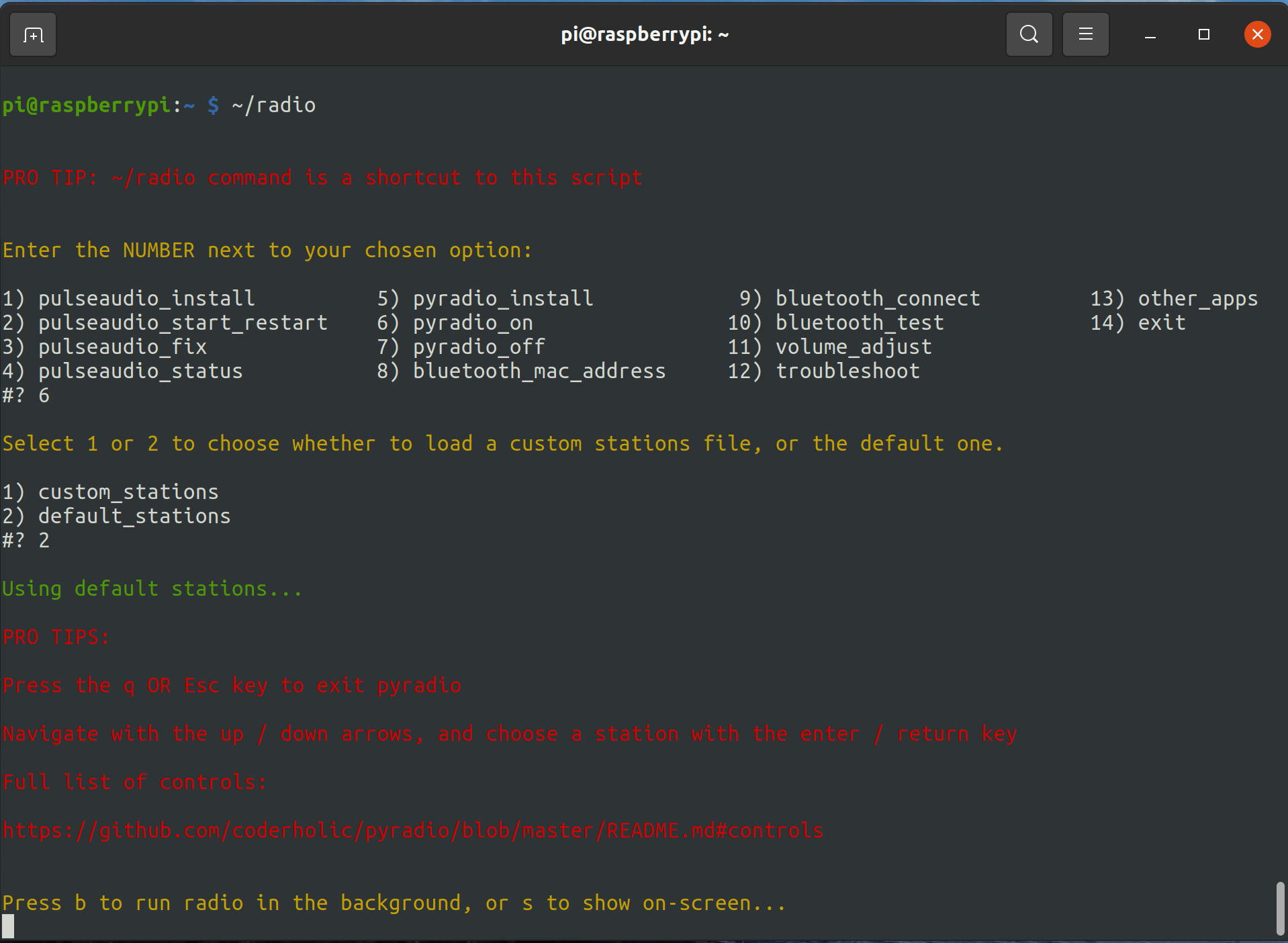Click option 12) troubleshoot

pyautogui.click(x=823, y=371)
